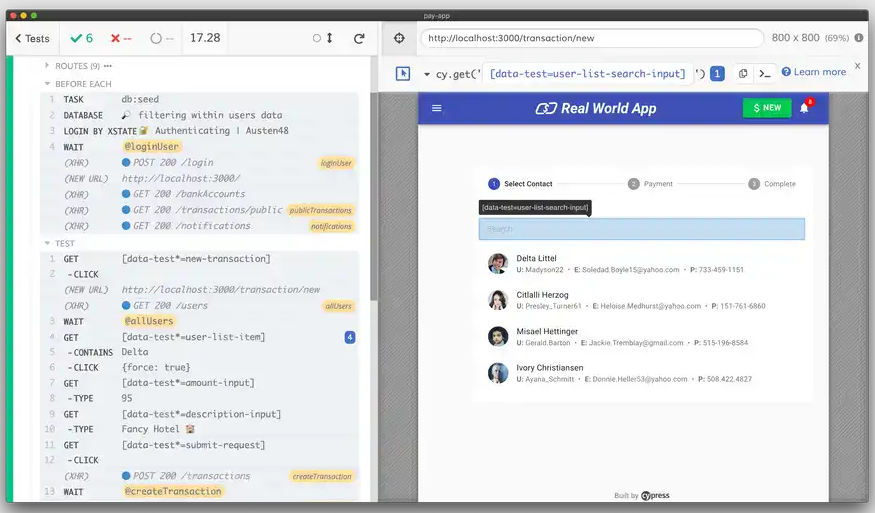Click the print to console icon
875x513 pixels.
coord(764,73)
